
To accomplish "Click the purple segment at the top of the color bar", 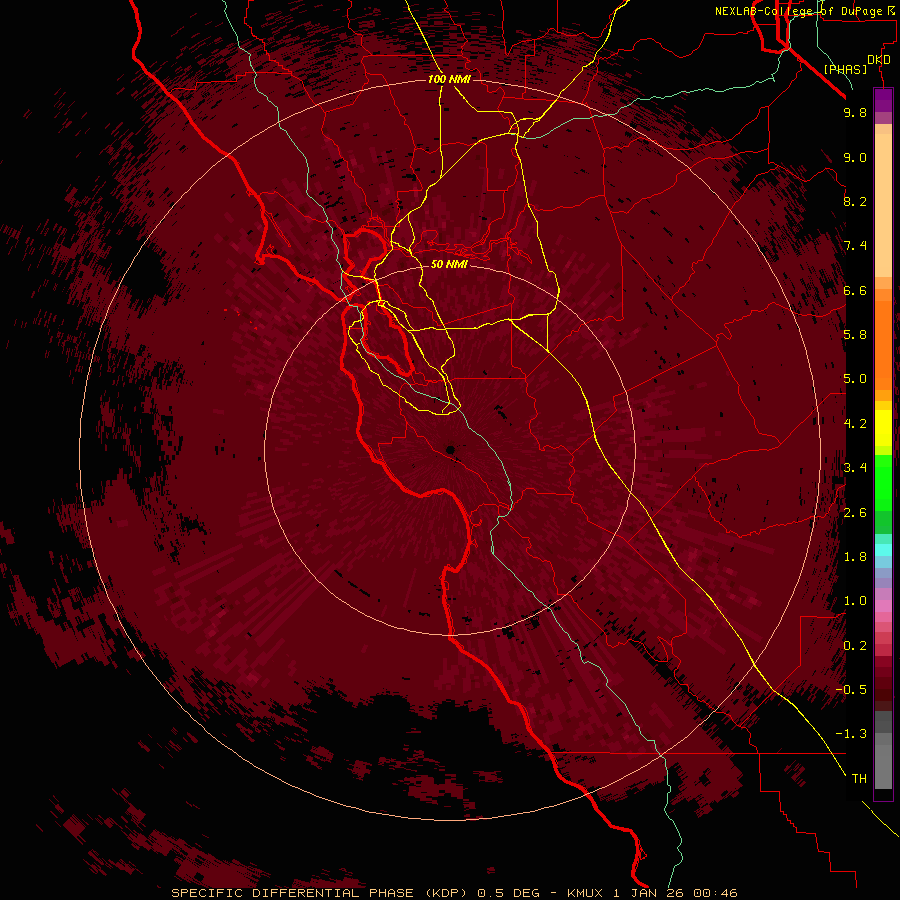I will 883,100.
